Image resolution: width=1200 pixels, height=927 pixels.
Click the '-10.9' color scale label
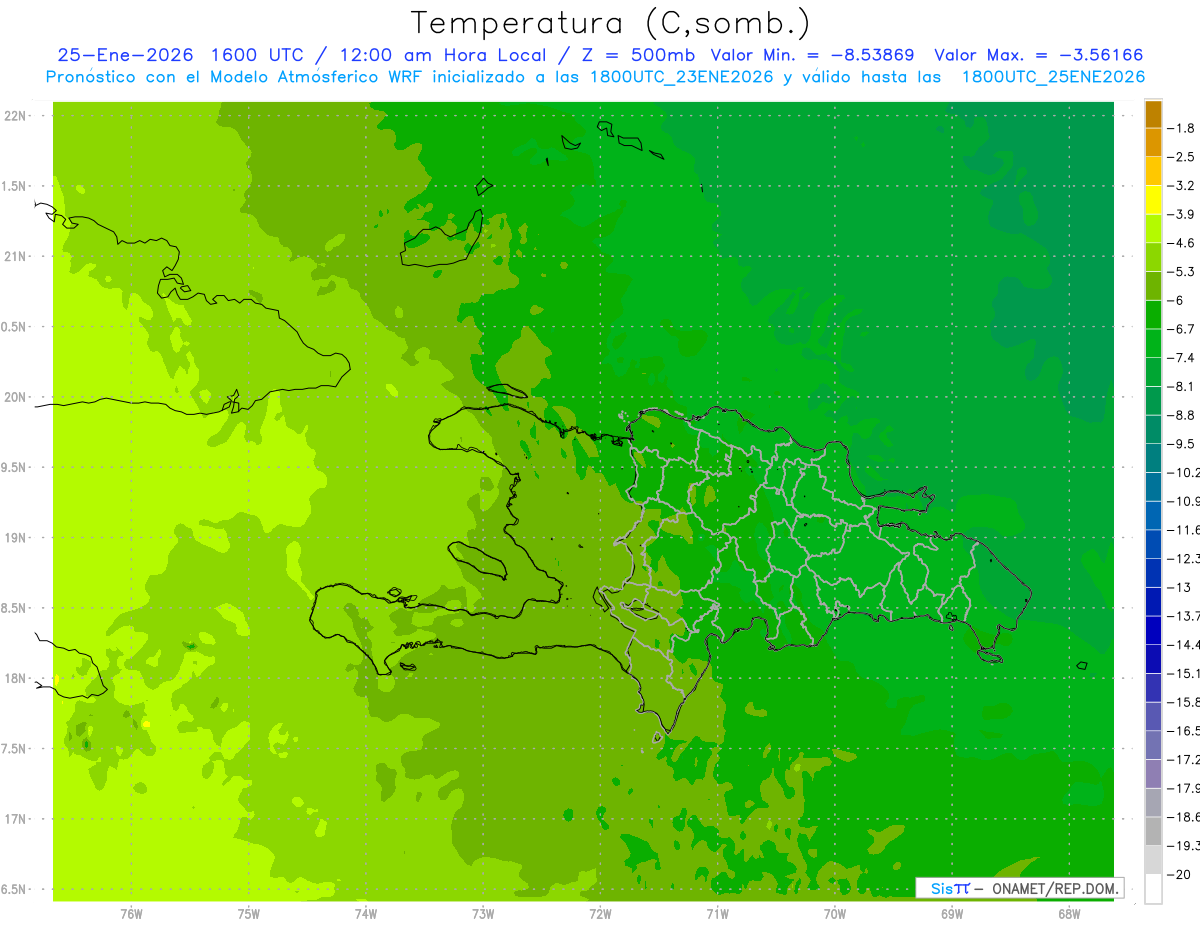point(1183,501)
